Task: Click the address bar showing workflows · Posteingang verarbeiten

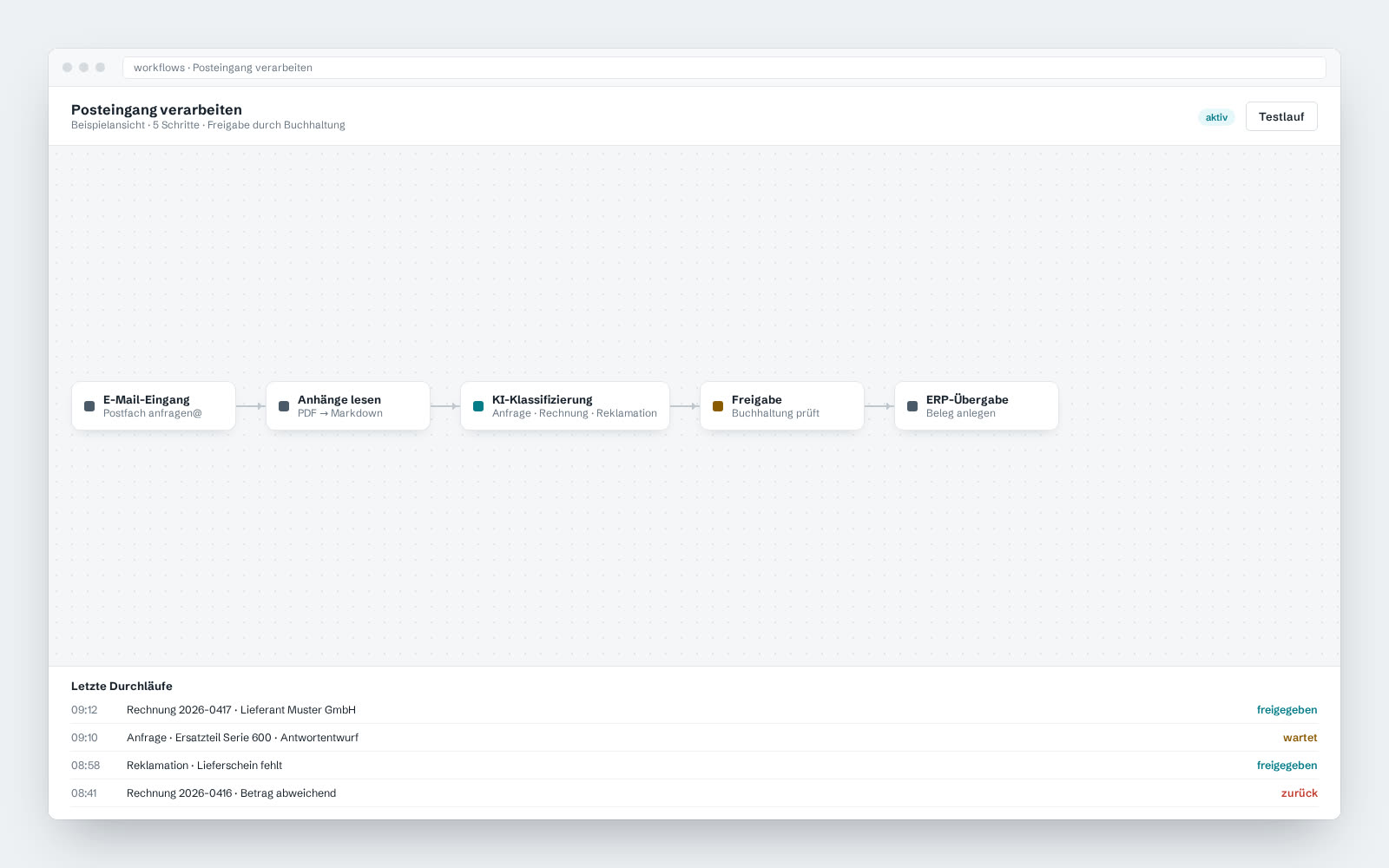Action: click(724, 68)
